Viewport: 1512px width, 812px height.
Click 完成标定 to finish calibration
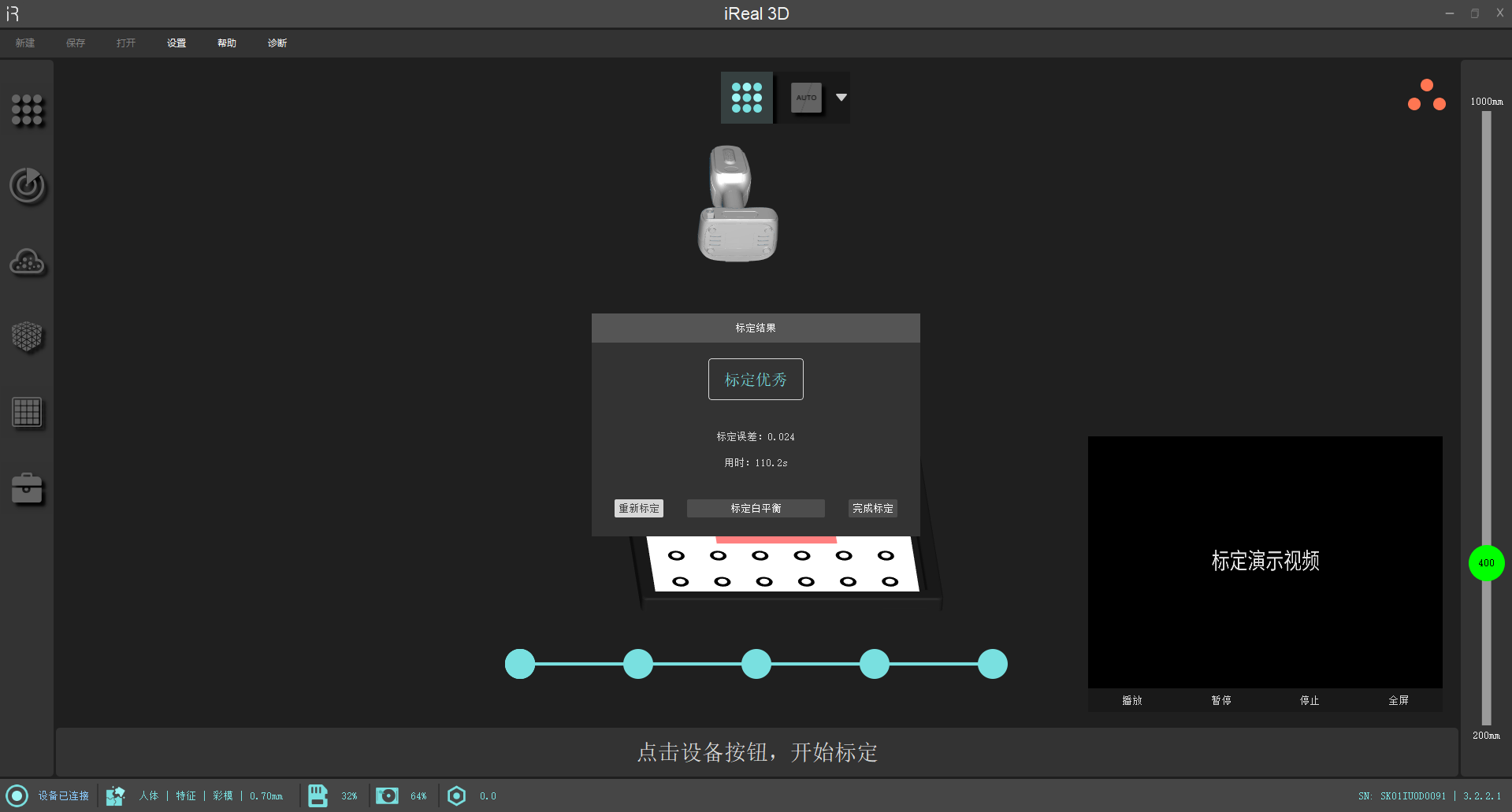(873, 509)
